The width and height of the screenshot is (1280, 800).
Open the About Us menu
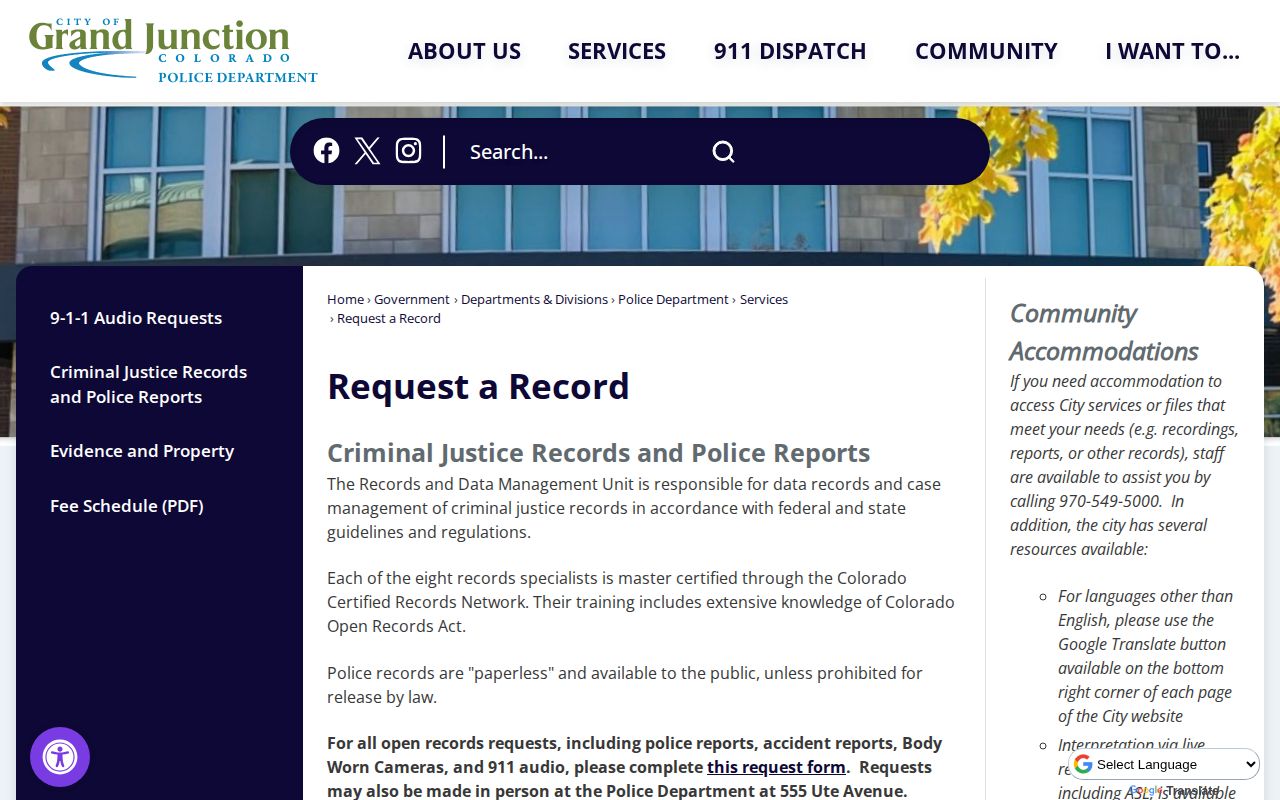464,51
